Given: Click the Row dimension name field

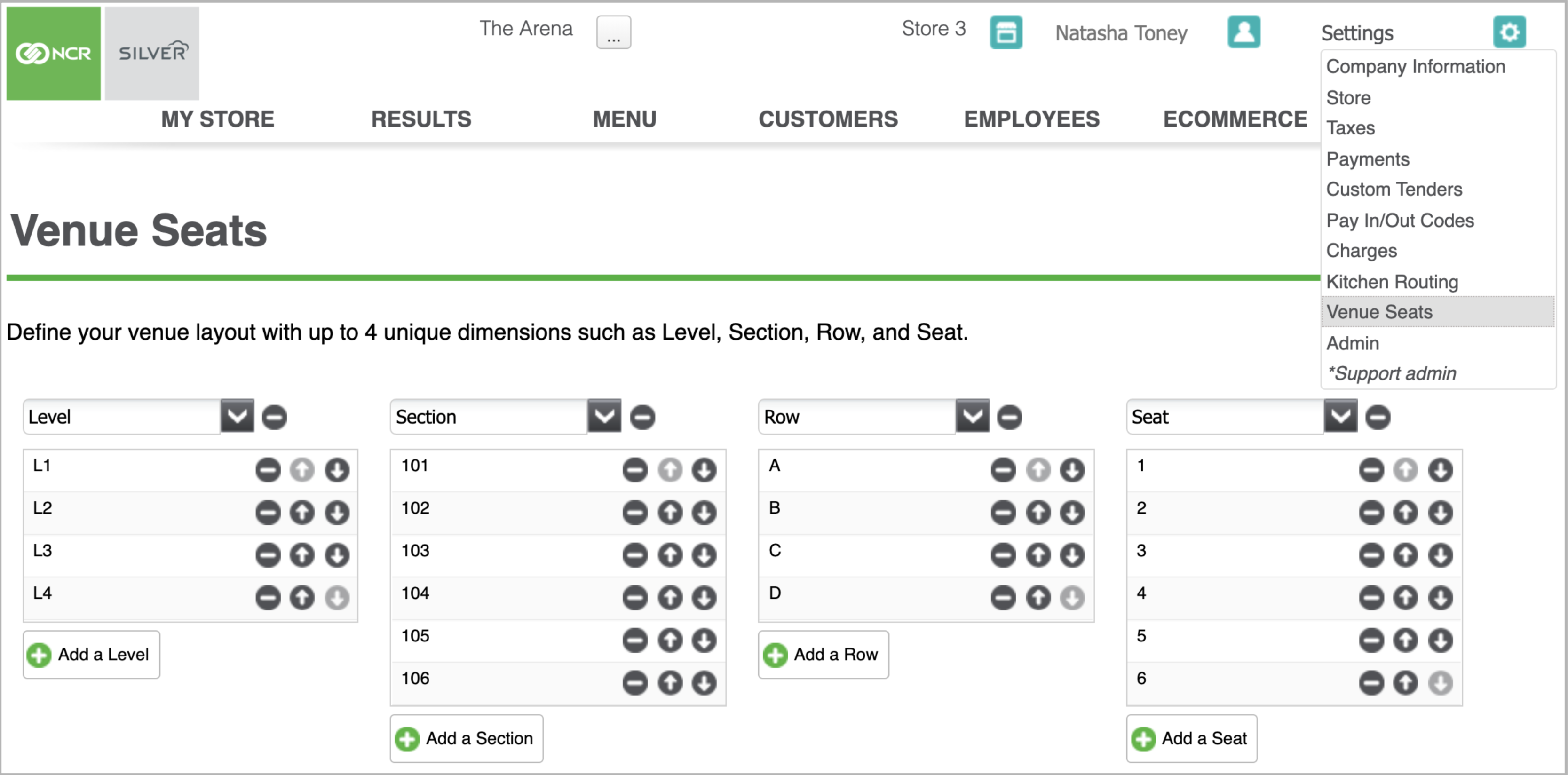Looking at the screenshot, I should point(857,417).
